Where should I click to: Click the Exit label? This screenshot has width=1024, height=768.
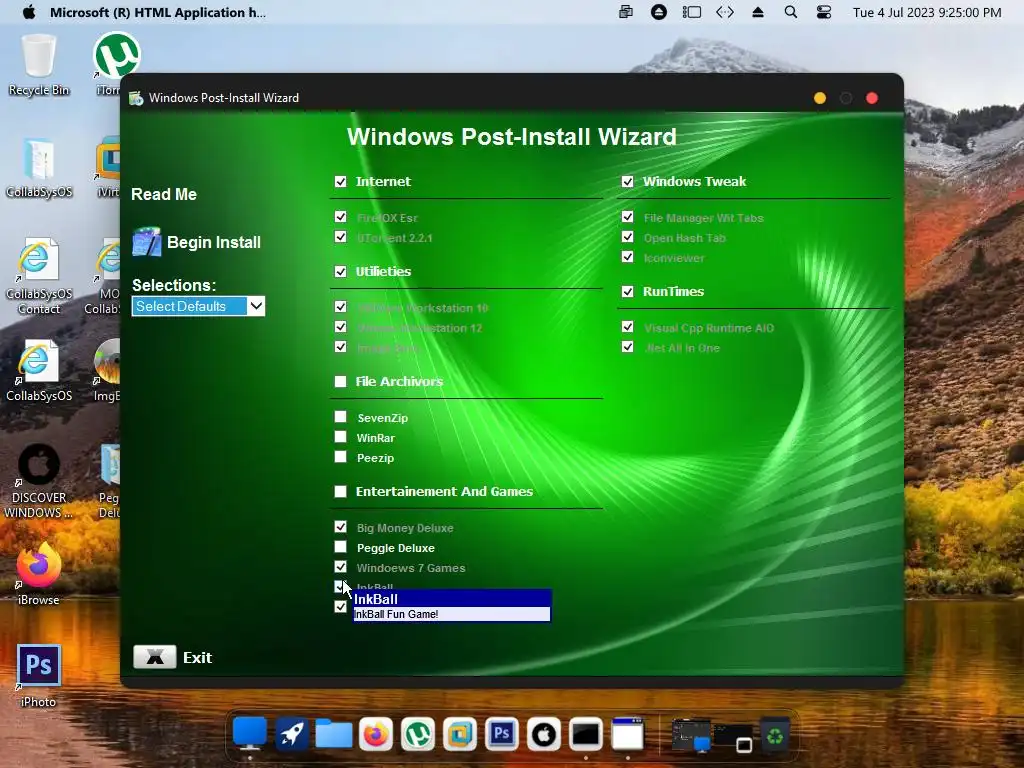197,658
